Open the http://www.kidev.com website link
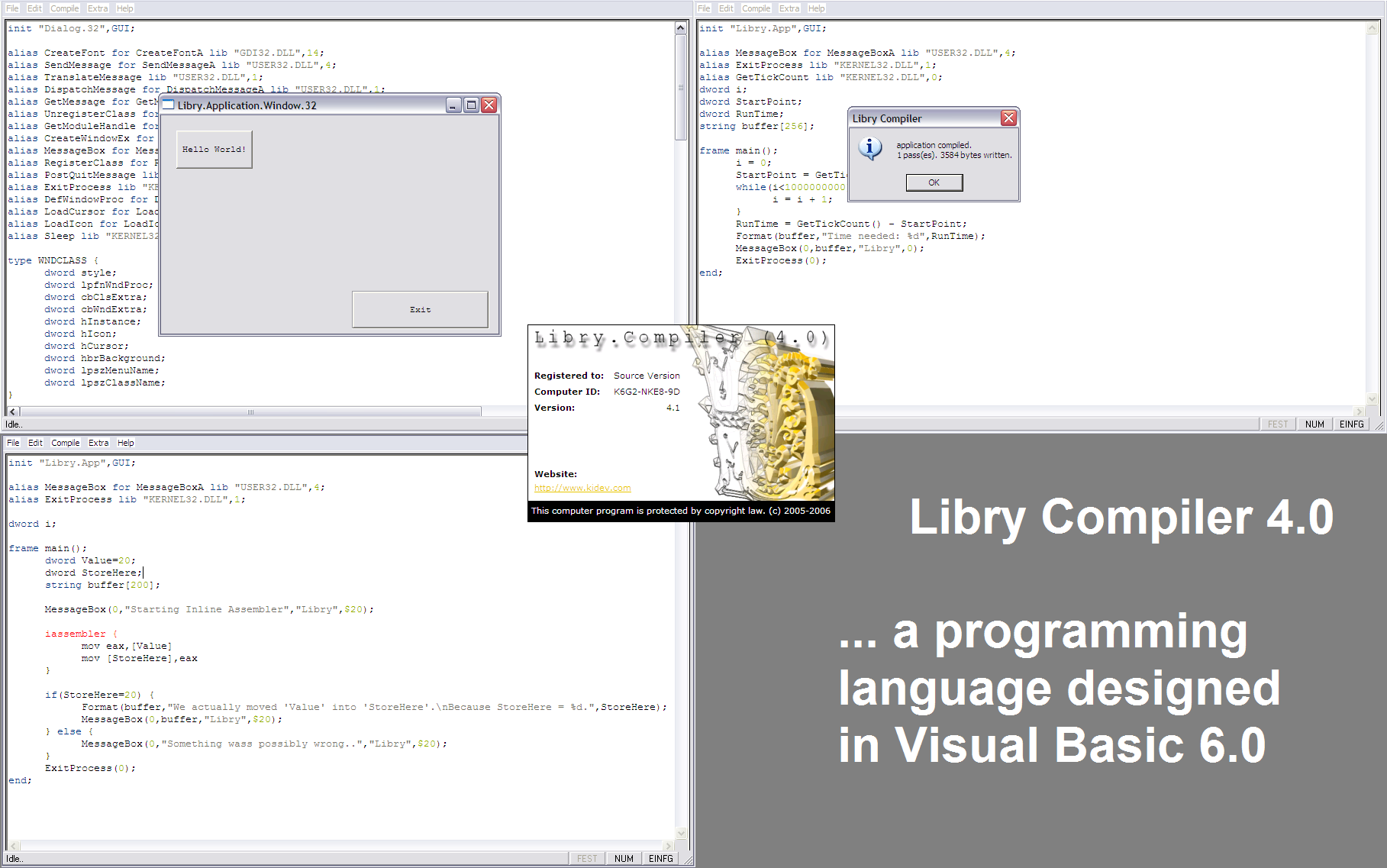The image size is (1387, 868). click(582, 487)
